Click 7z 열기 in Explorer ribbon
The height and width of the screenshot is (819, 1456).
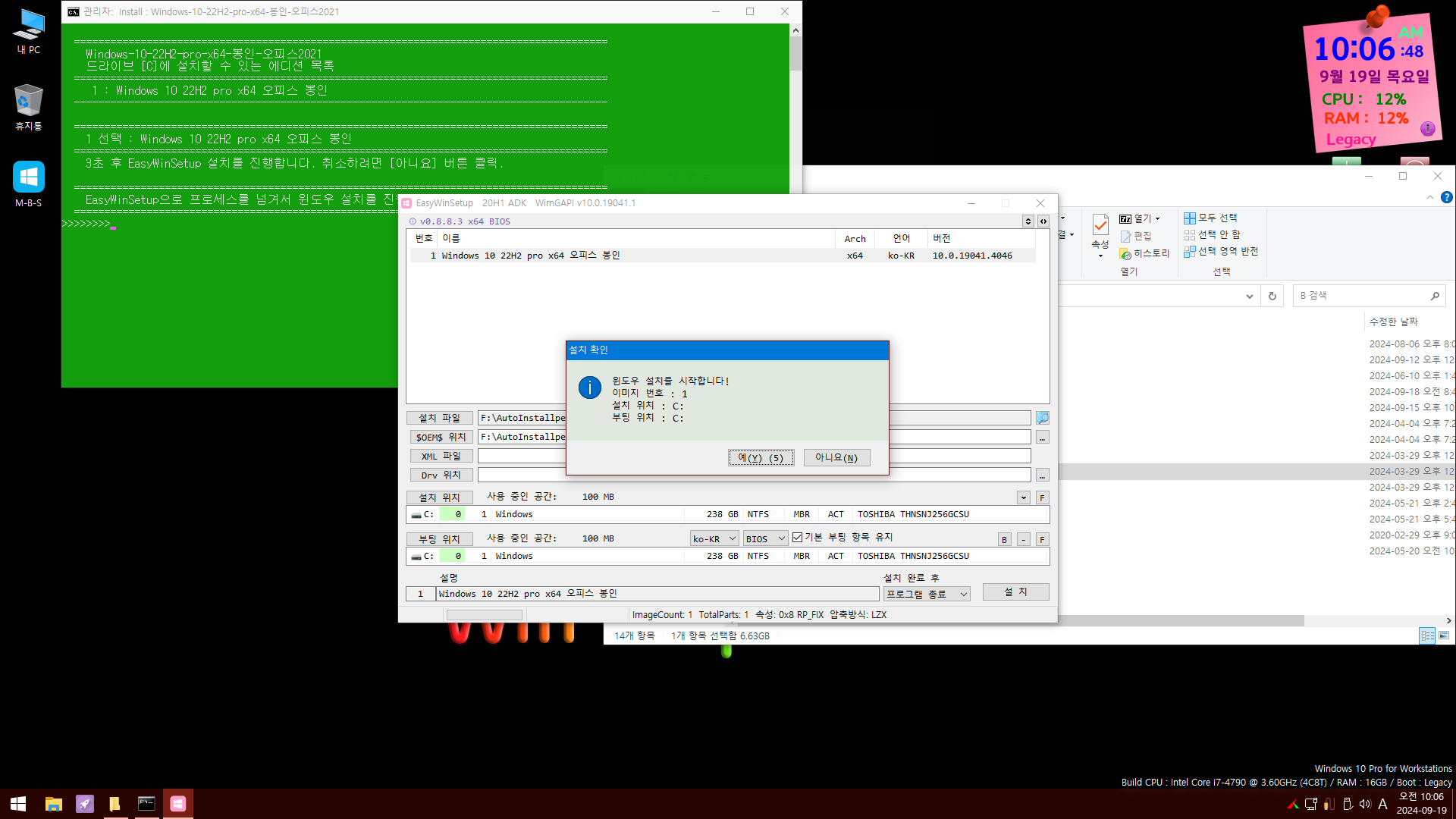point(1140,218)
